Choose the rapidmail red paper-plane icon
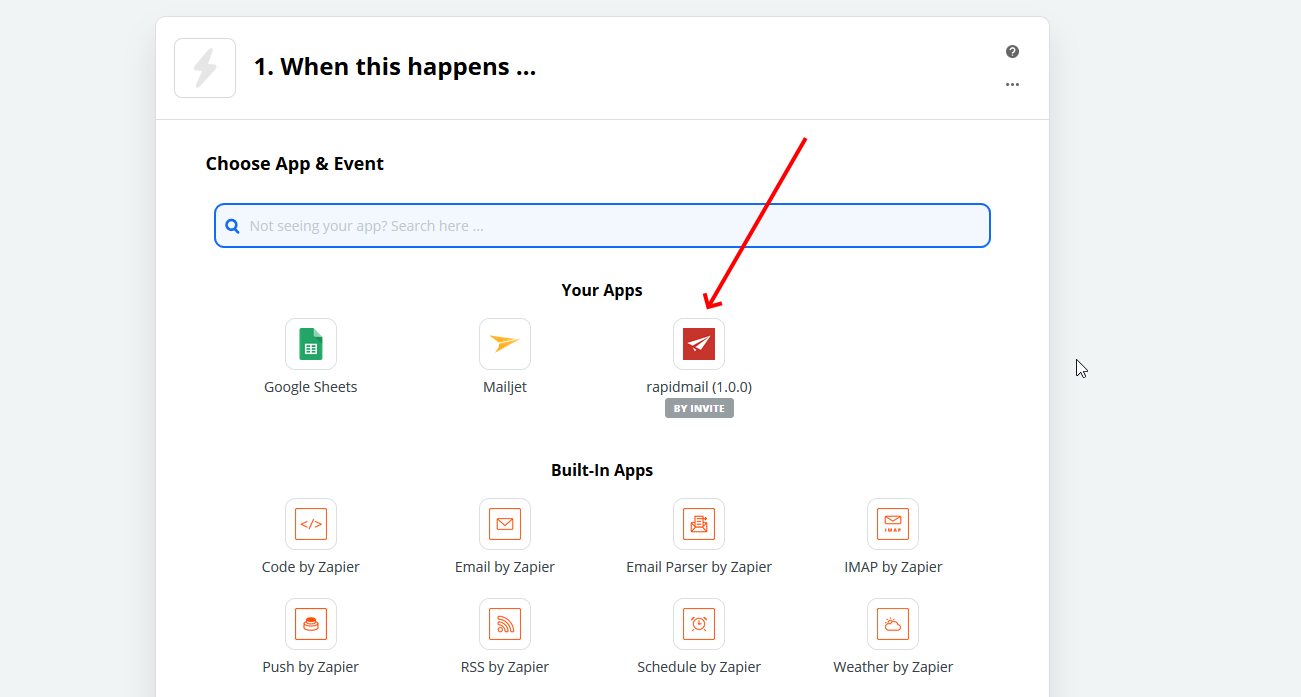This screenshot has width=1301, height=697. coord(699,344)
